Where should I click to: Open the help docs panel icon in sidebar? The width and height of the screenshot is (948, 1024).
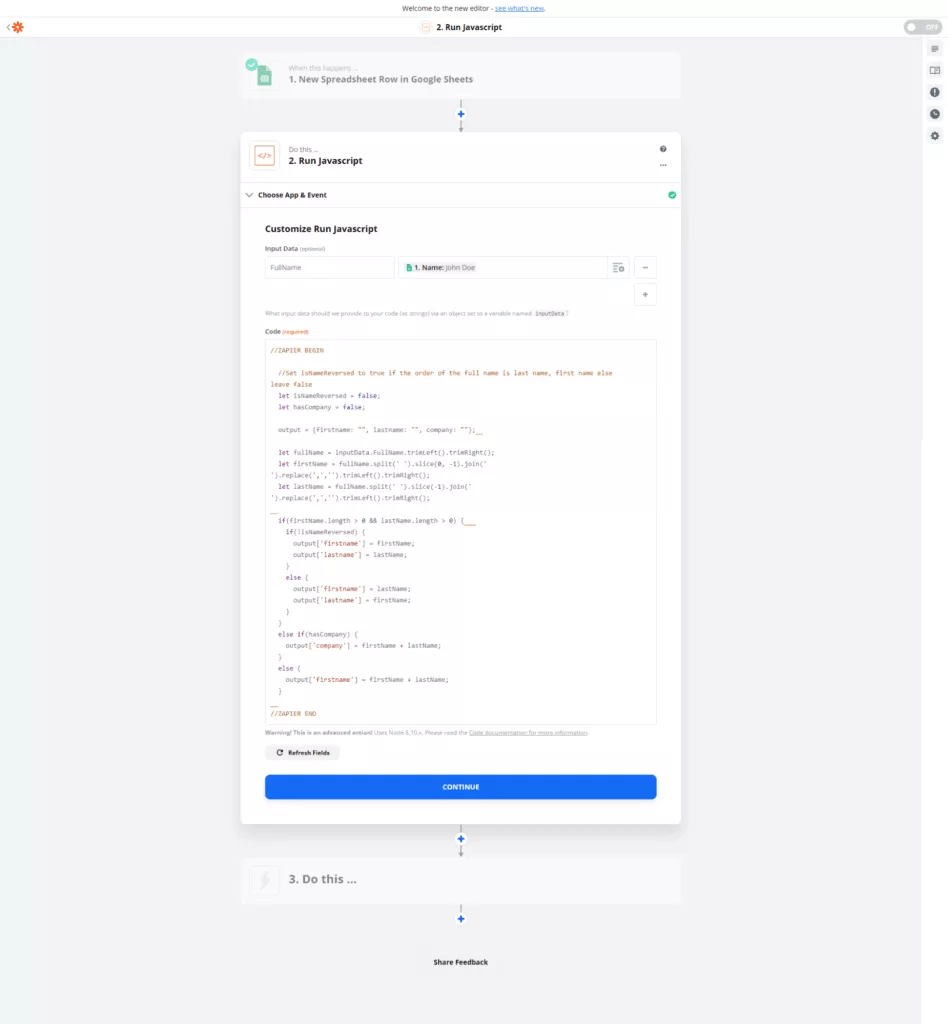(935, 71)
